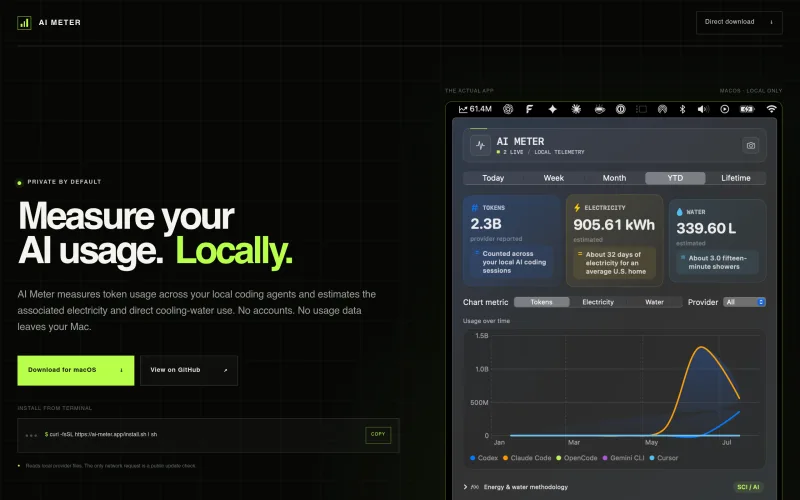The width and height of the screenshot is (800, 500).
Task: Open the Direct download dropdown button
Action: pyautogui.click(x=739, y=22)
